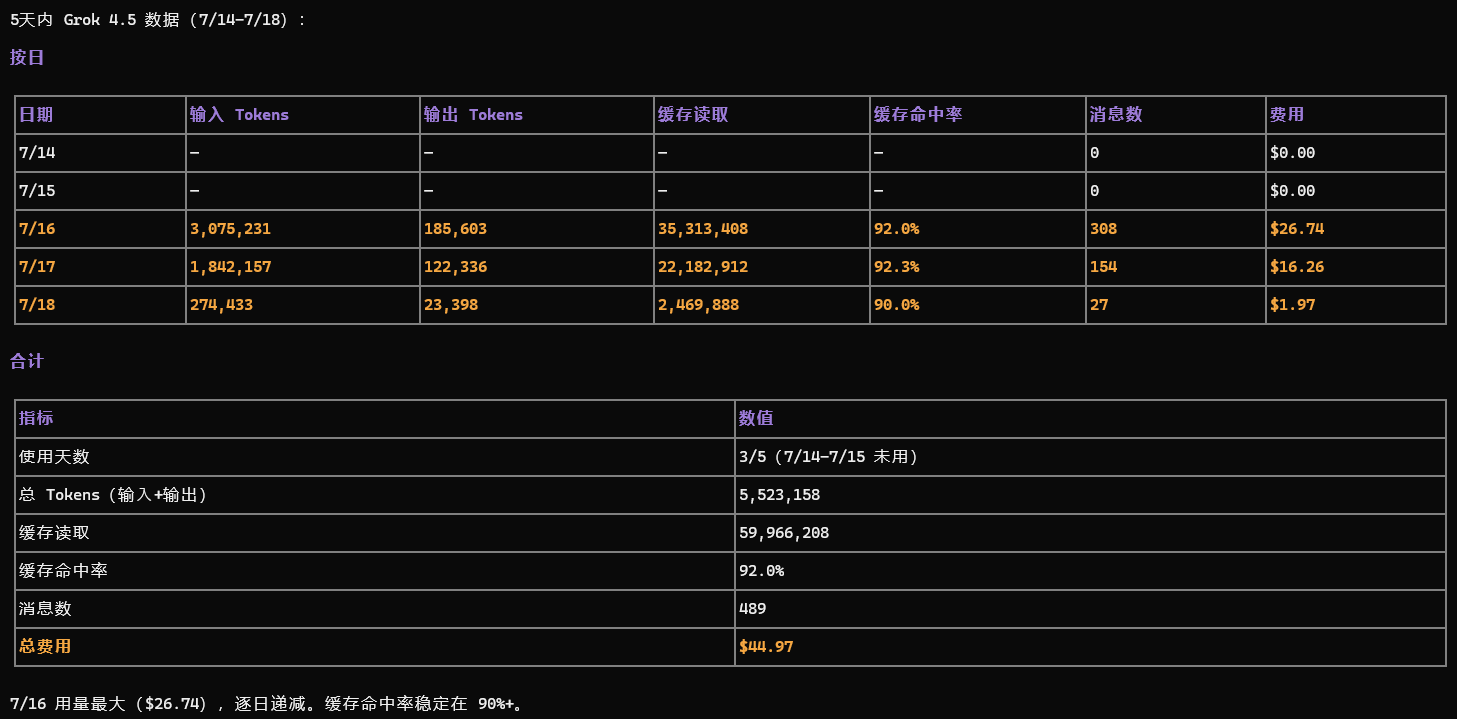1457x719 pixels.
Task: Click '92.0%' hit rate in the 7/16 row
Action: click(x=896, y=229)
